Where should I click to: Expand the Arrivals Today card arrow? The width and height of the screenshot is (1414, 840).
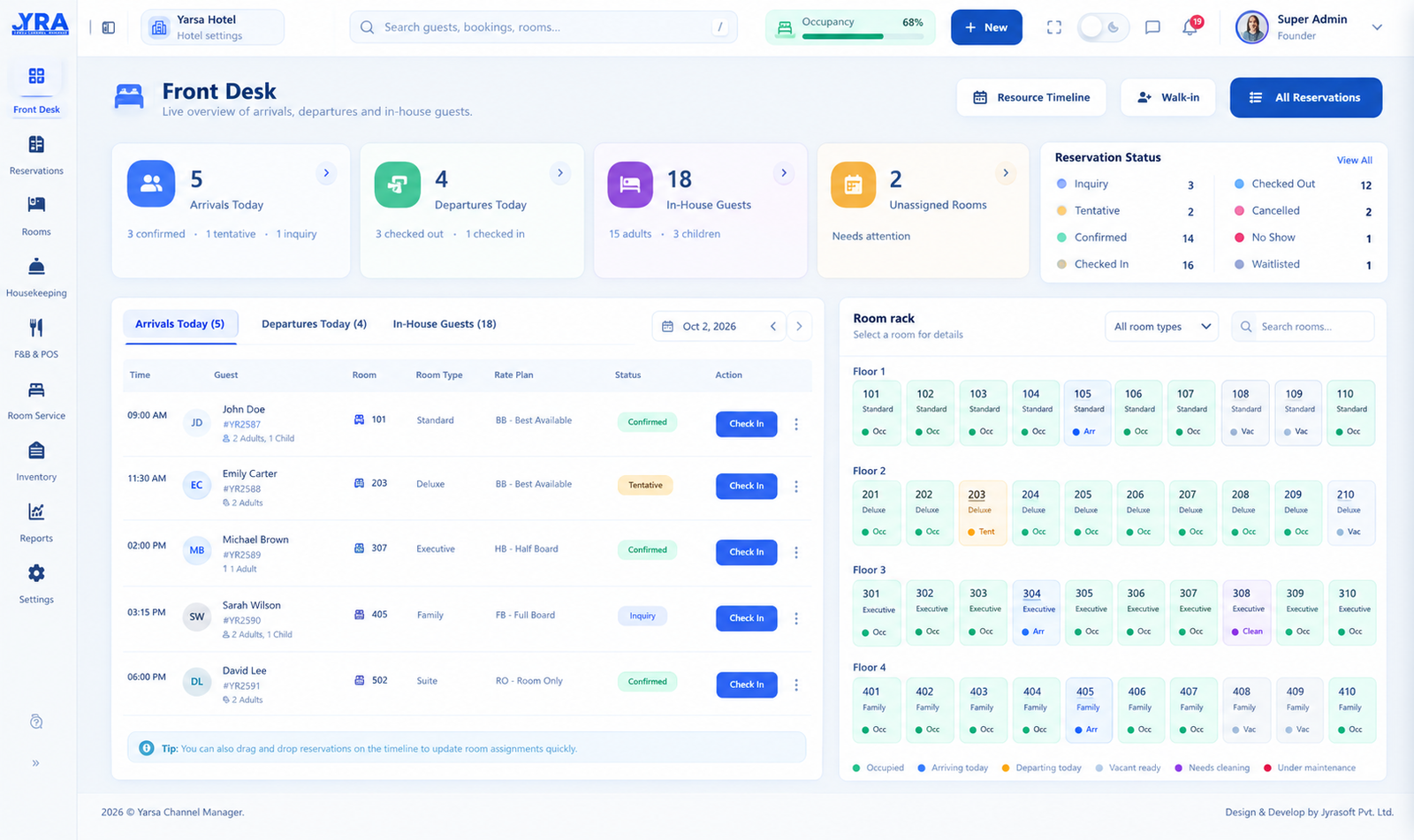326,173
